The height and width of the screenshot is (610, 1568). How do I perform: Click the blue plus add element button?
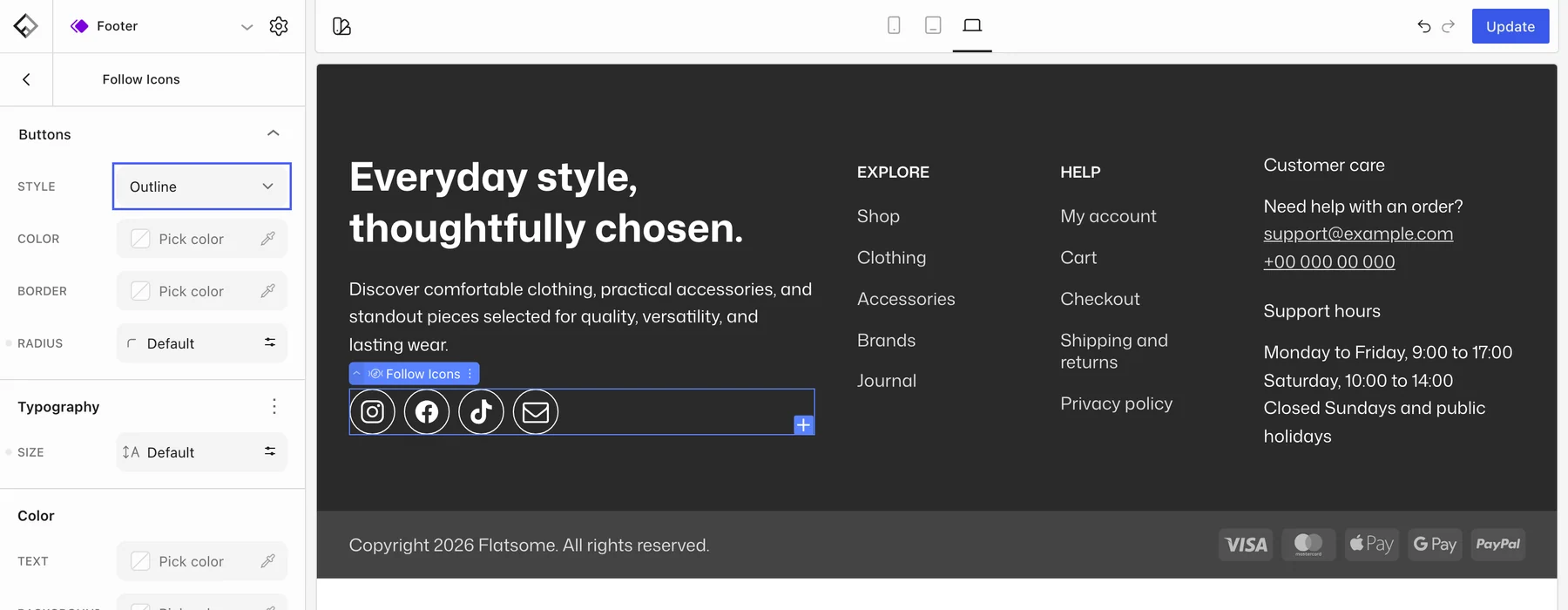pyautogui.click(x=804, y=424)
